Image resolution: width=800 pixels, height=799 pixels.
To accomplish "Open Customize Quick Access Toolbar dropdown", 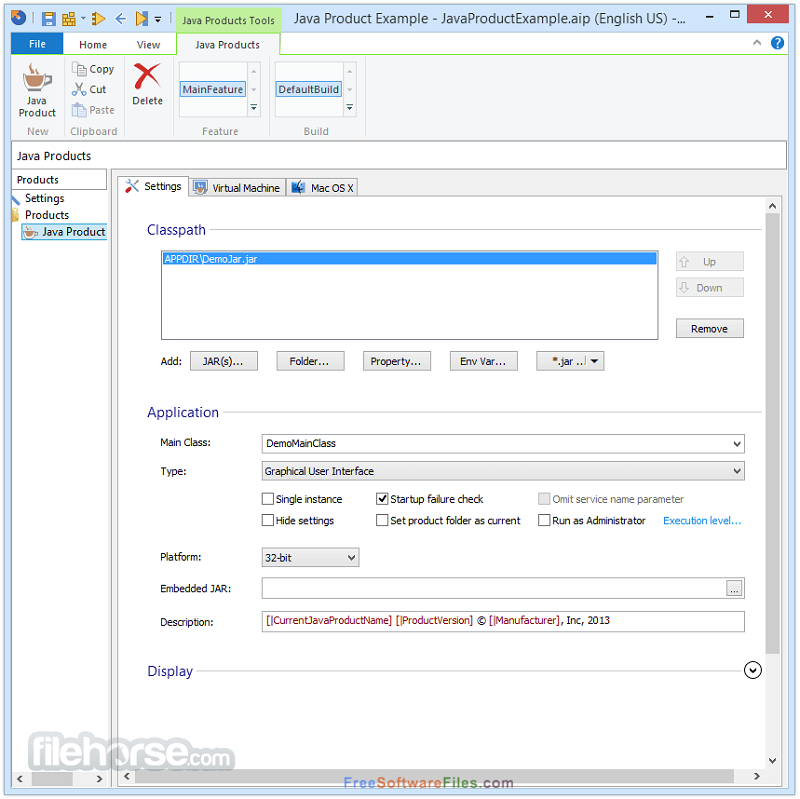I will coord(158,19).
